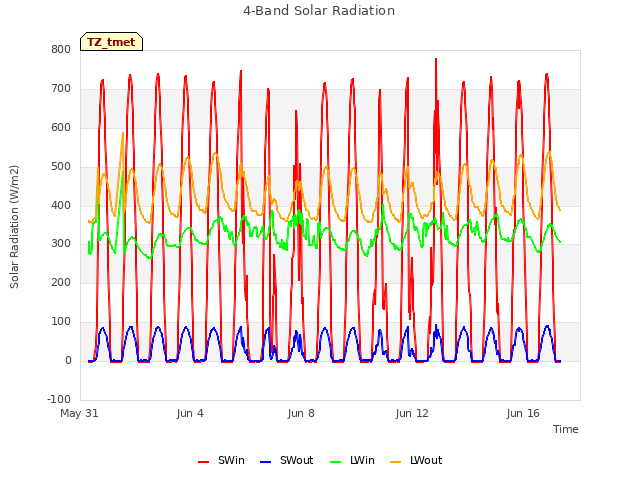Toggle the SWout legend entry
Screen dimensions: 640x480
coord(287,460)
